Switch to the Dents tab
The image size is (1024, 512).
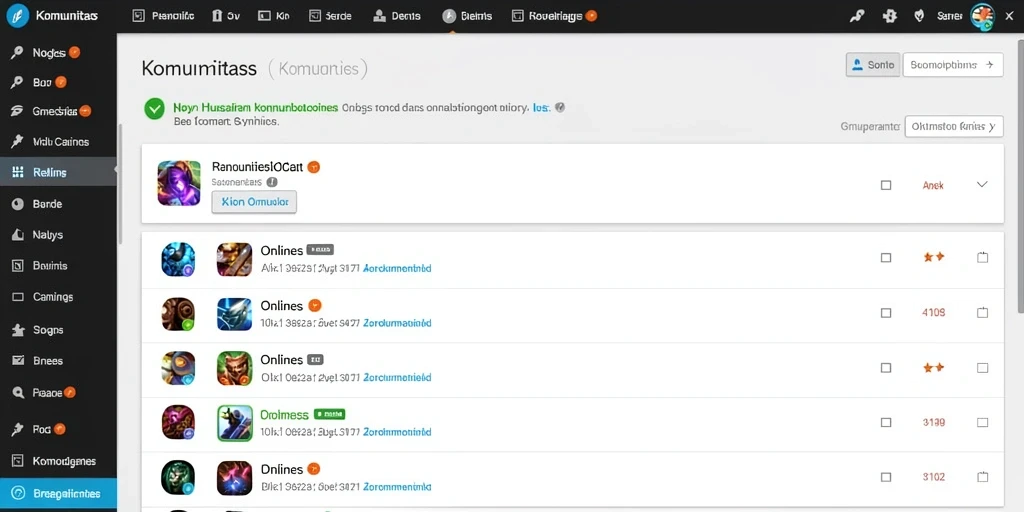[x=397, y=16]
